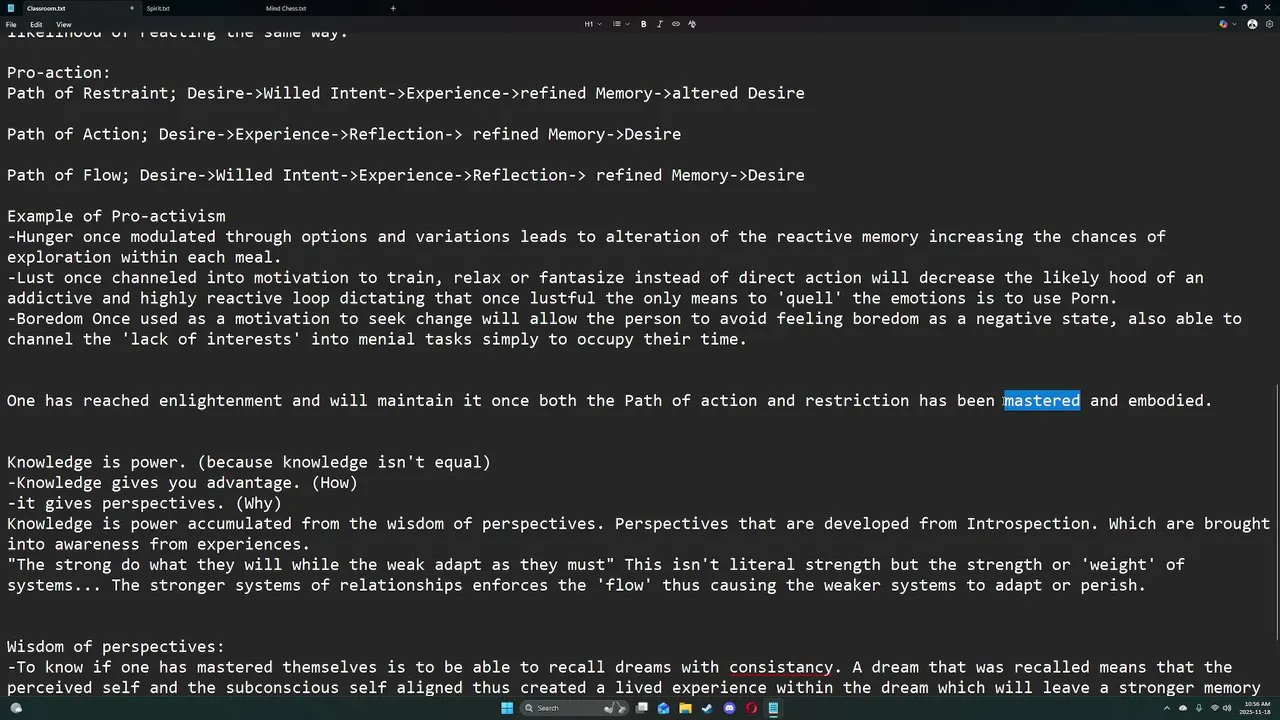Click the word '-Boredom' in the document

pyautogui.click(x=45, y=319)
